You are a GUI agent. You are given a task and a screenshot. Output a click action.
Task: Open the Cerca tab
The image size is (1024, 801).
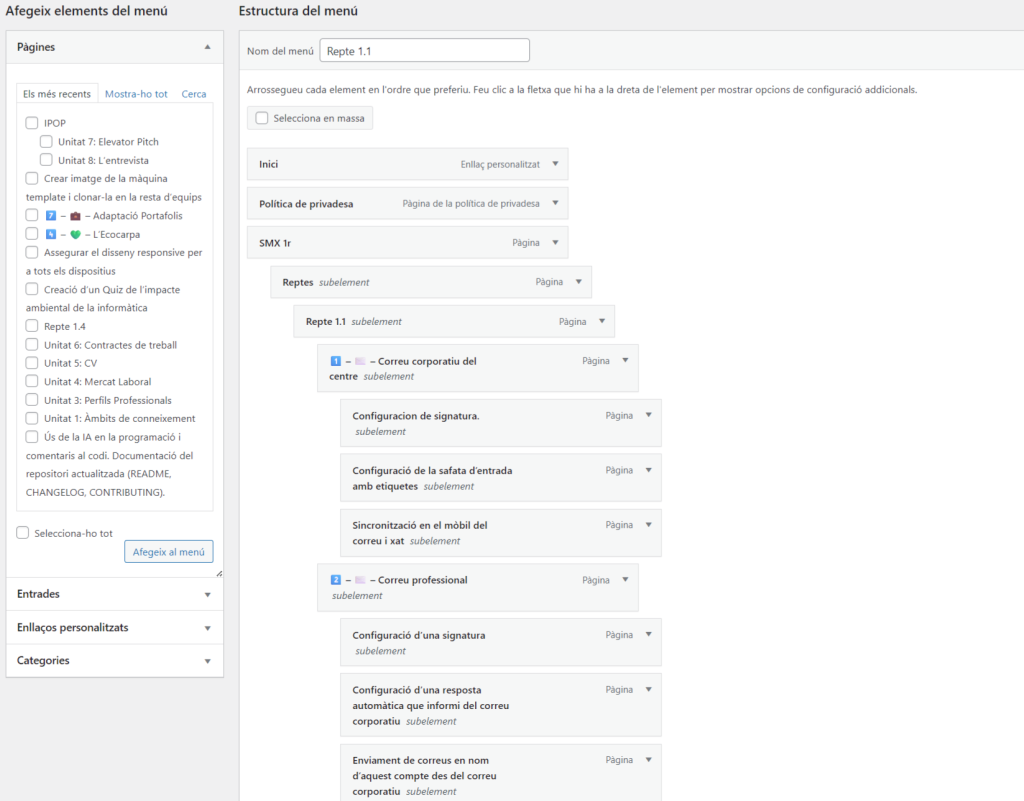coord(194,94)
